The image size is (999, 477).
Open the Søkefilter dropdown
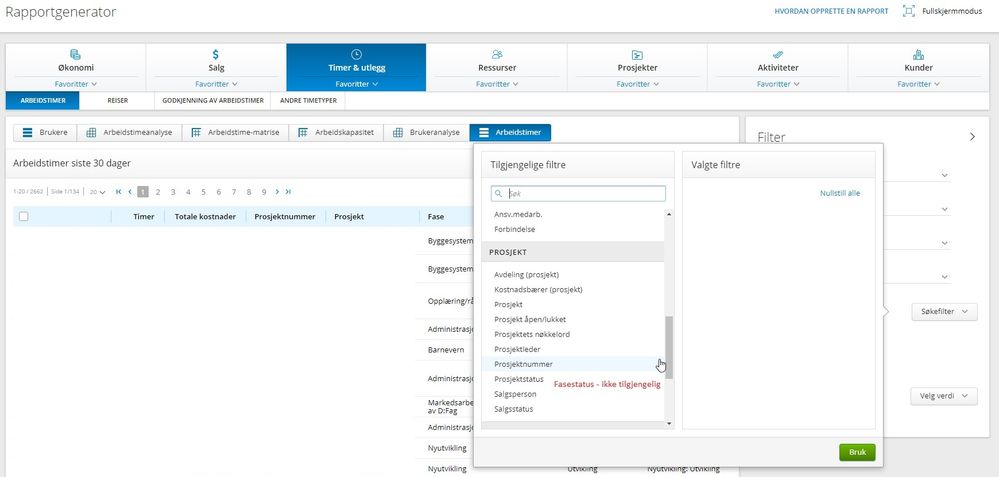(x=944, y=311)
